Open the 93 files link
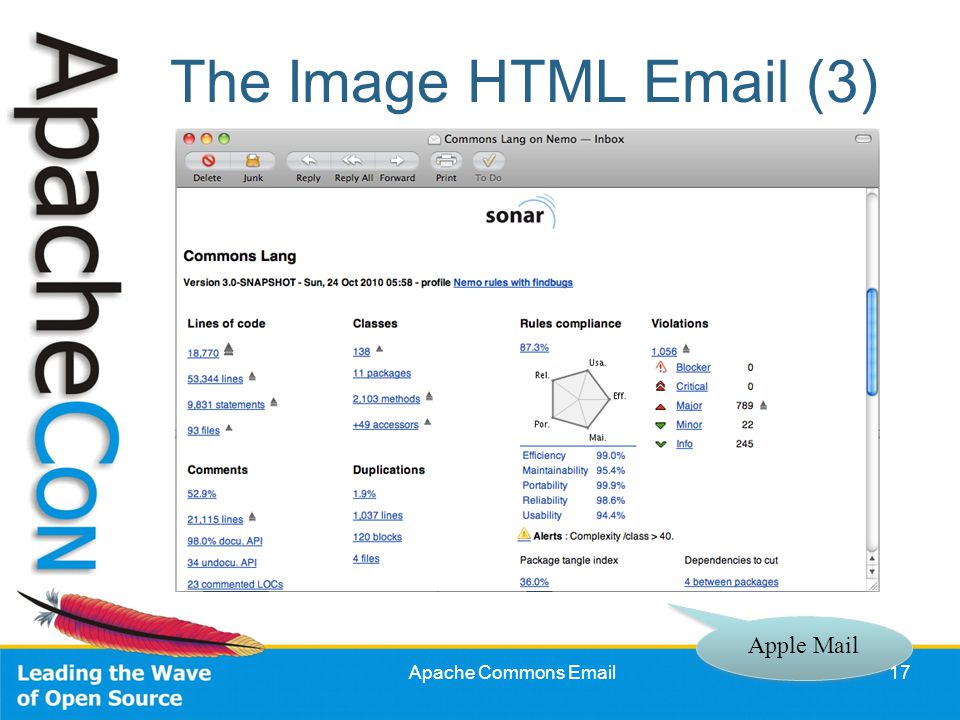The height and width of the screenshot is (720, 960). (x=203, y=430)
